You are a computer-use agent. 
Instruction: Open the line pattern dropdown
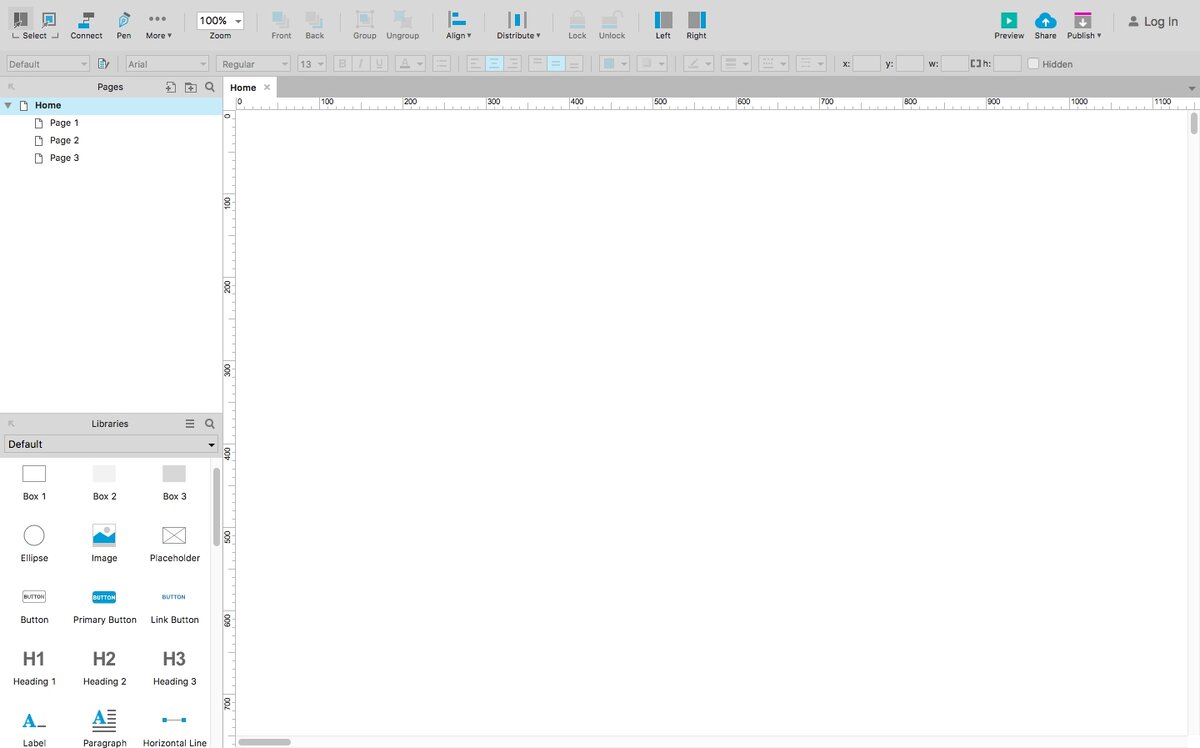tap(774, 64)
